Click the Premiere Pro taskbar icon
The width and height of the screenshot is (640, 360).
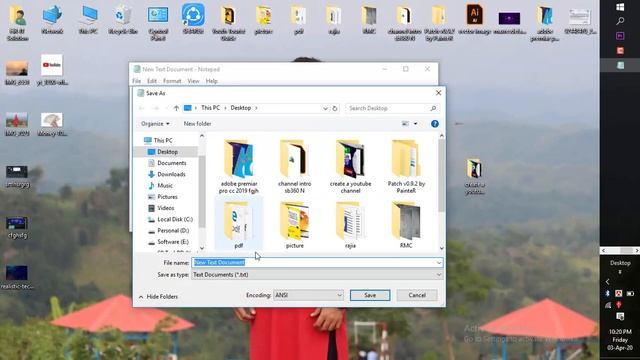[x=620, y=36]
